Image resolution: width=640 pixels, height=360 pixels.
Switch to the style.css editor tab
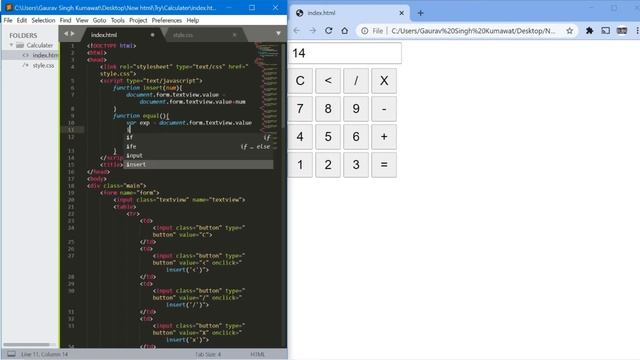(x=203, y=35)
